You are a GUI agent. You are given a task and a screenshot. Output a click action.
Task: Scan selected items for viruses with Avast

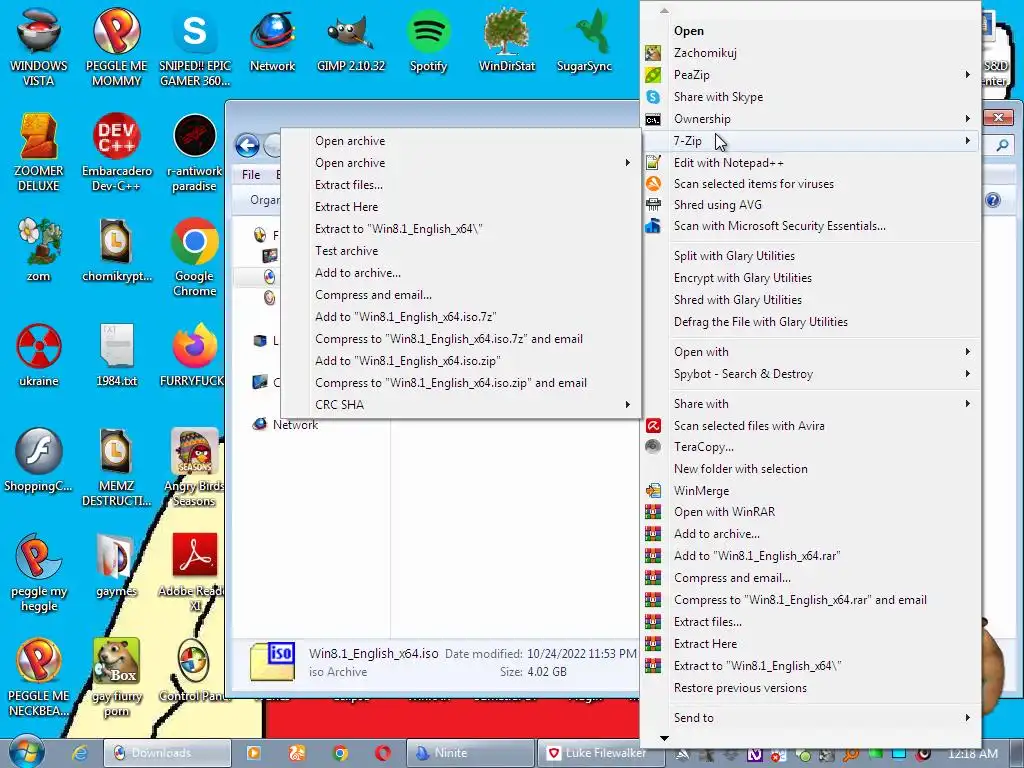(754, 184)
